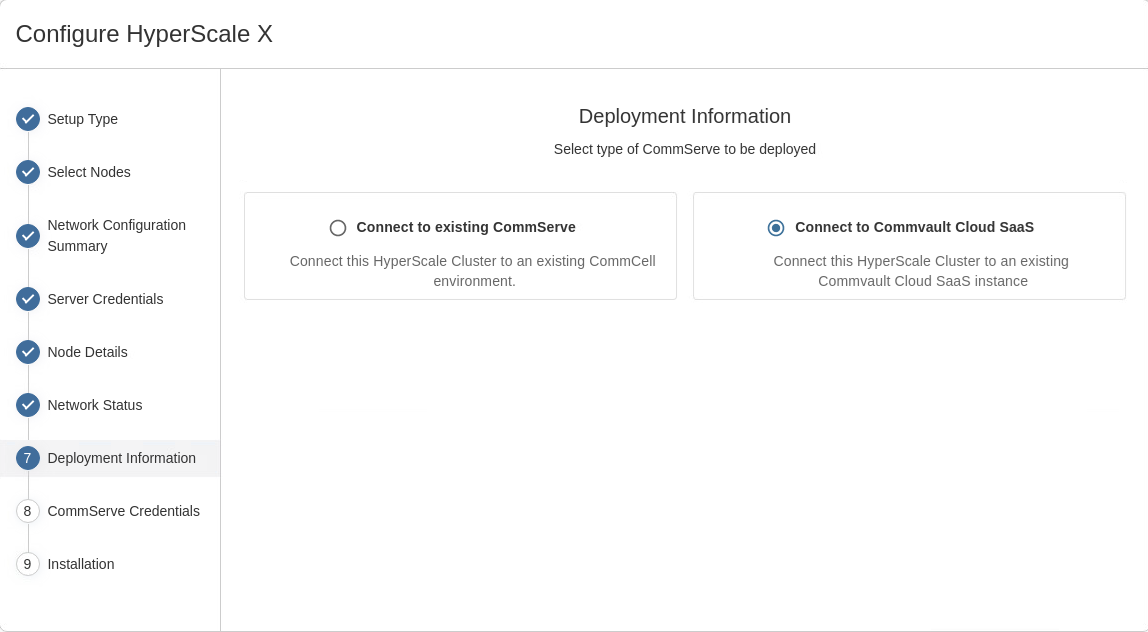Click the Node Details checkmark circle
1148x632 pixels.
[28, 352]
